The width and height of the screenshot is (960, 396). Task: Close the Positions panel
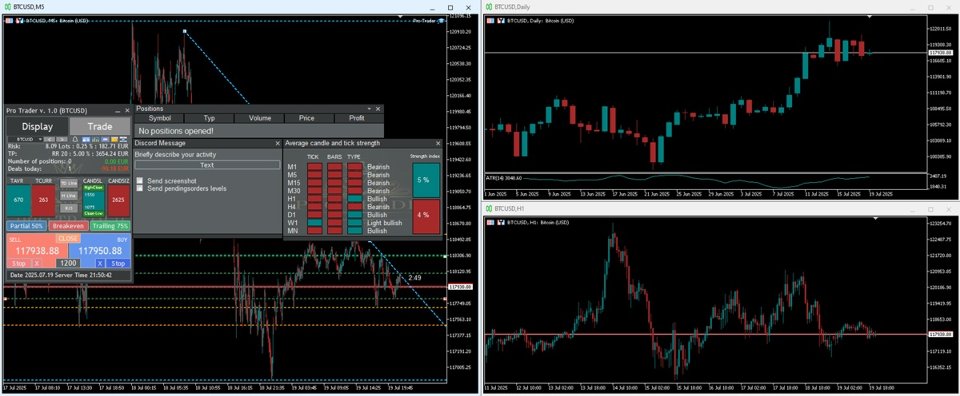point(378,109)
